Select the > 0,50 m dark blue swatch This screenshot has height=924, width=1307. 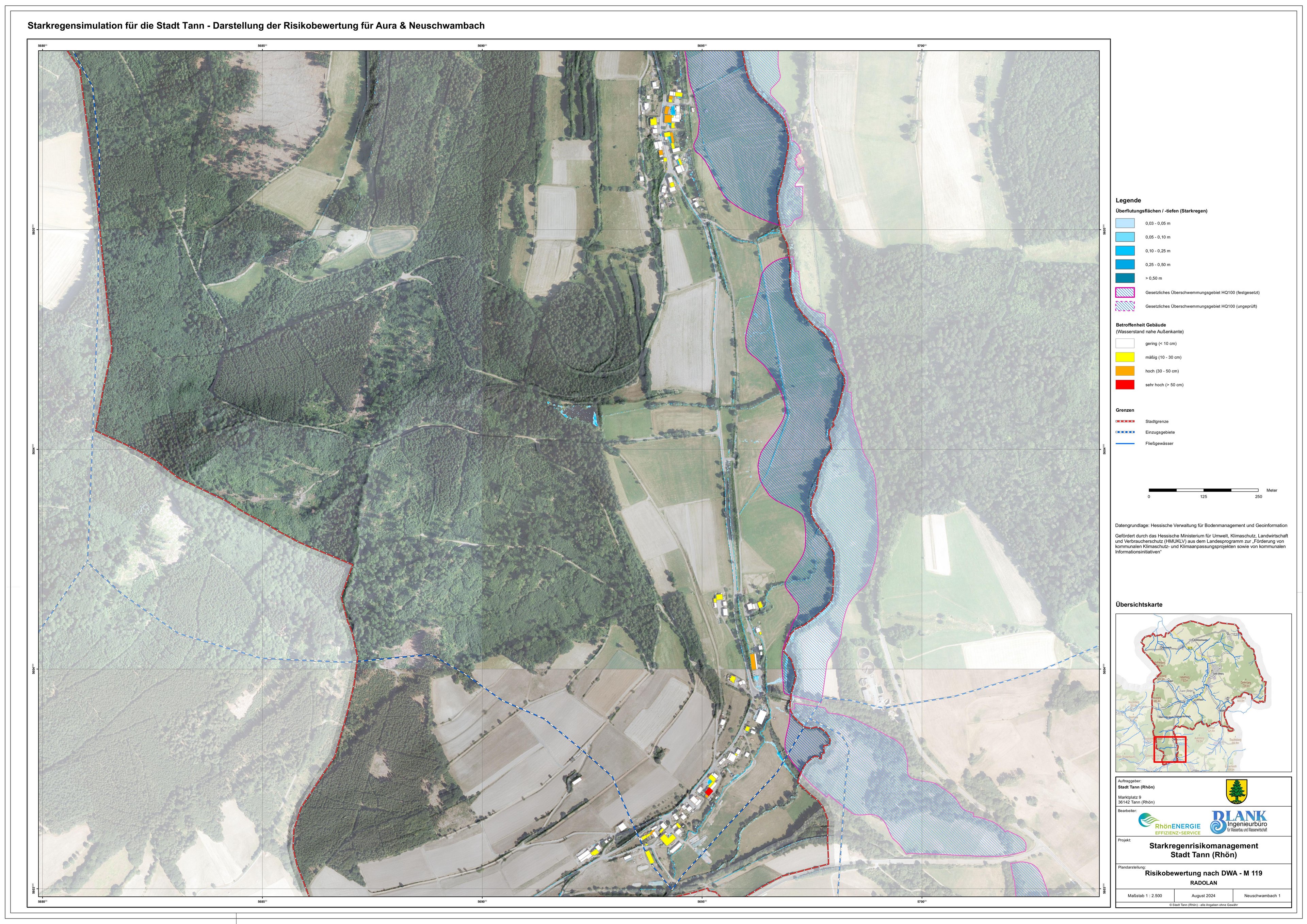click(1125, 278)
